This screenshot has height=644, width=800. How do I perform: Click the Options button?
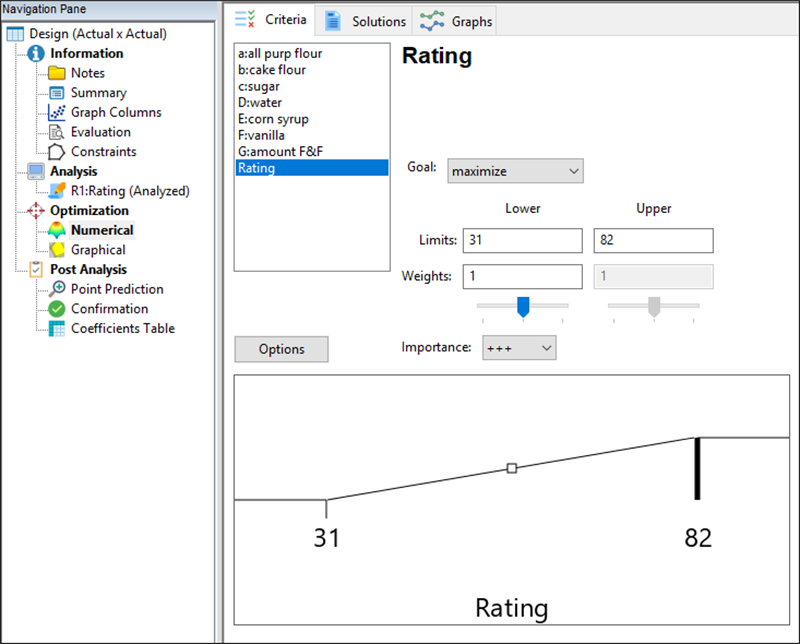tap(281, 349)
